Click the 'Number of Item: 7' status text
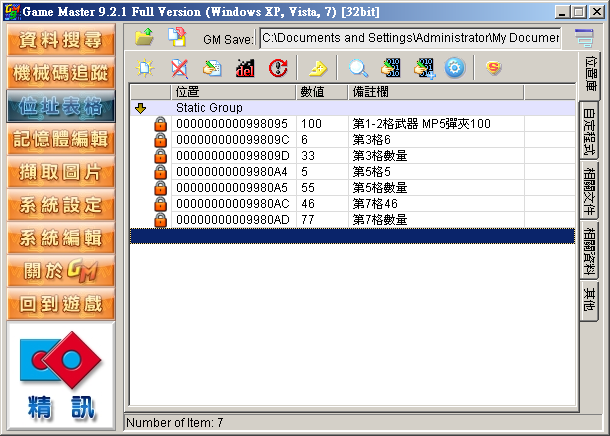This screenshot has width=610, height=436. tap(175, 423)
